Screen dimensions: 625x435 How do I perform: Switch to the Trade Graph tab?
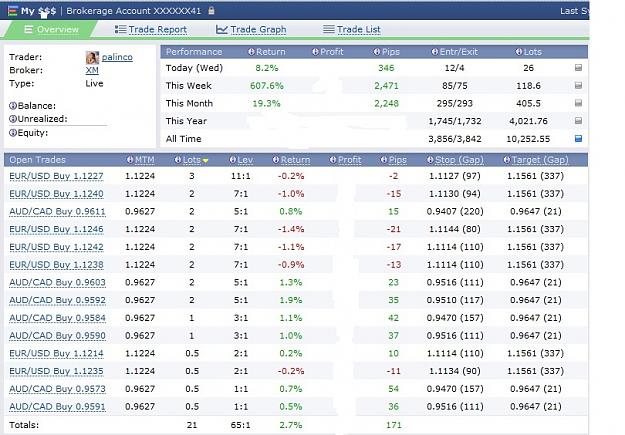(251, 30)
